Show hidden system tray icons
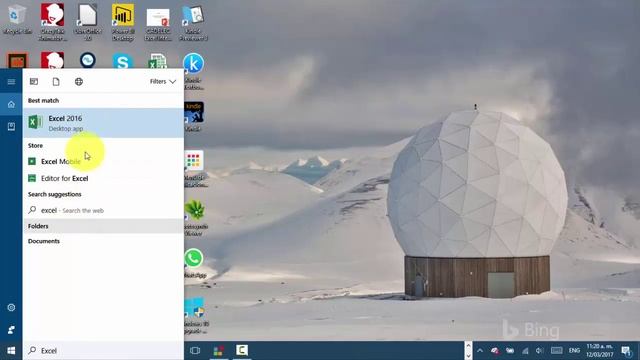This screenshot has width=640, height=360. (480, 351)
